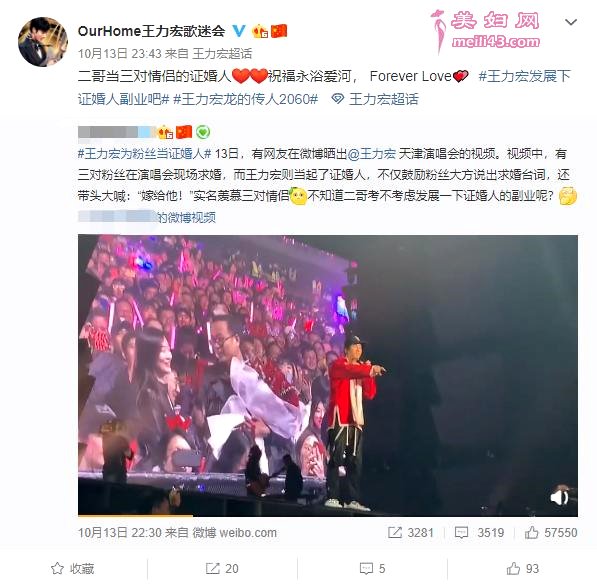Click the blue V verified badge
The height and width of the screenshot is (587, 597).
click(x=239, y=30)
